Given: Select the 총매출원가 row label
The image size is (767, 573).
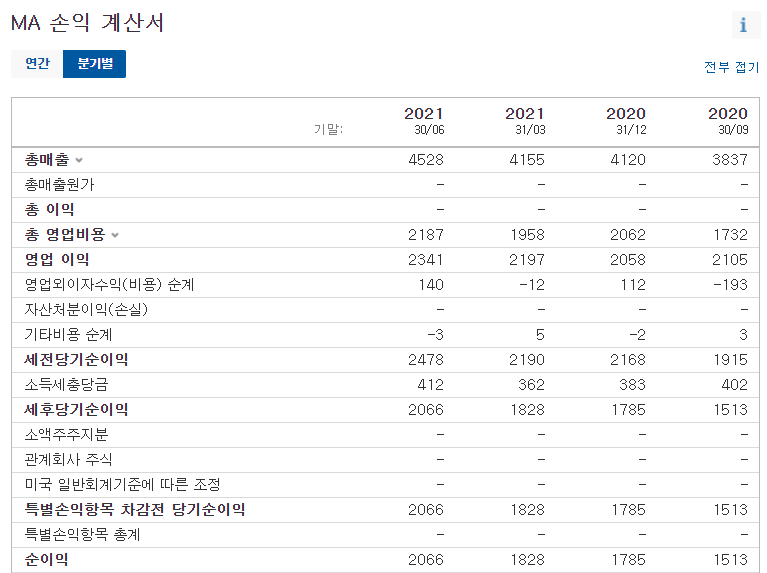Looking at the screenshot, I should (59, 184).
